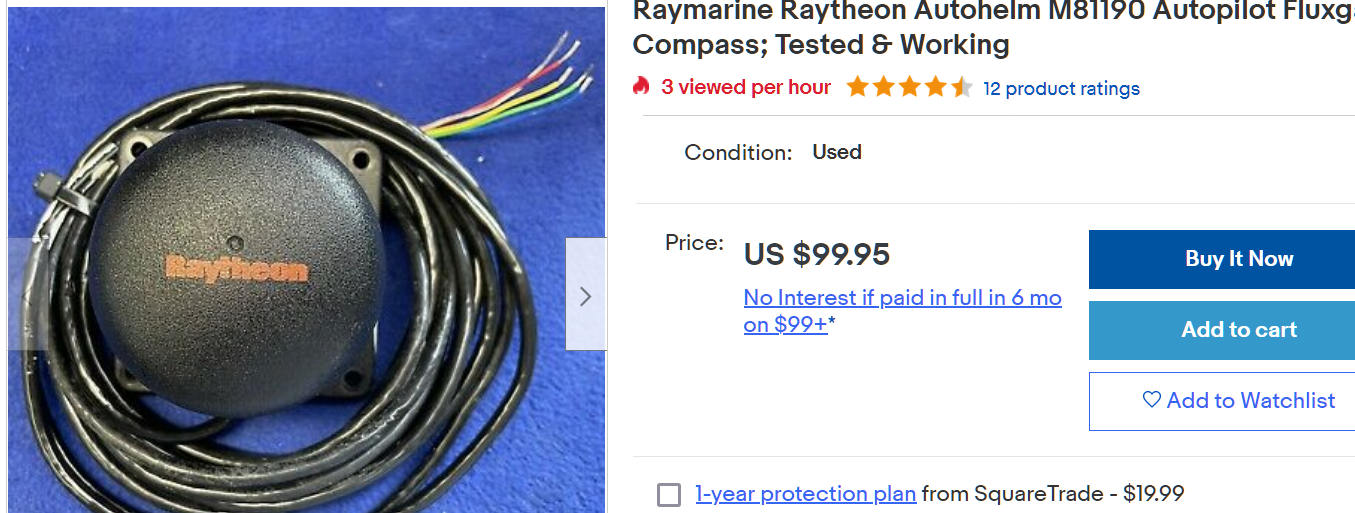Click the heart icon in Add to Watchlist
This screenshot has width=1355, height=513.
pos(1152,400)
